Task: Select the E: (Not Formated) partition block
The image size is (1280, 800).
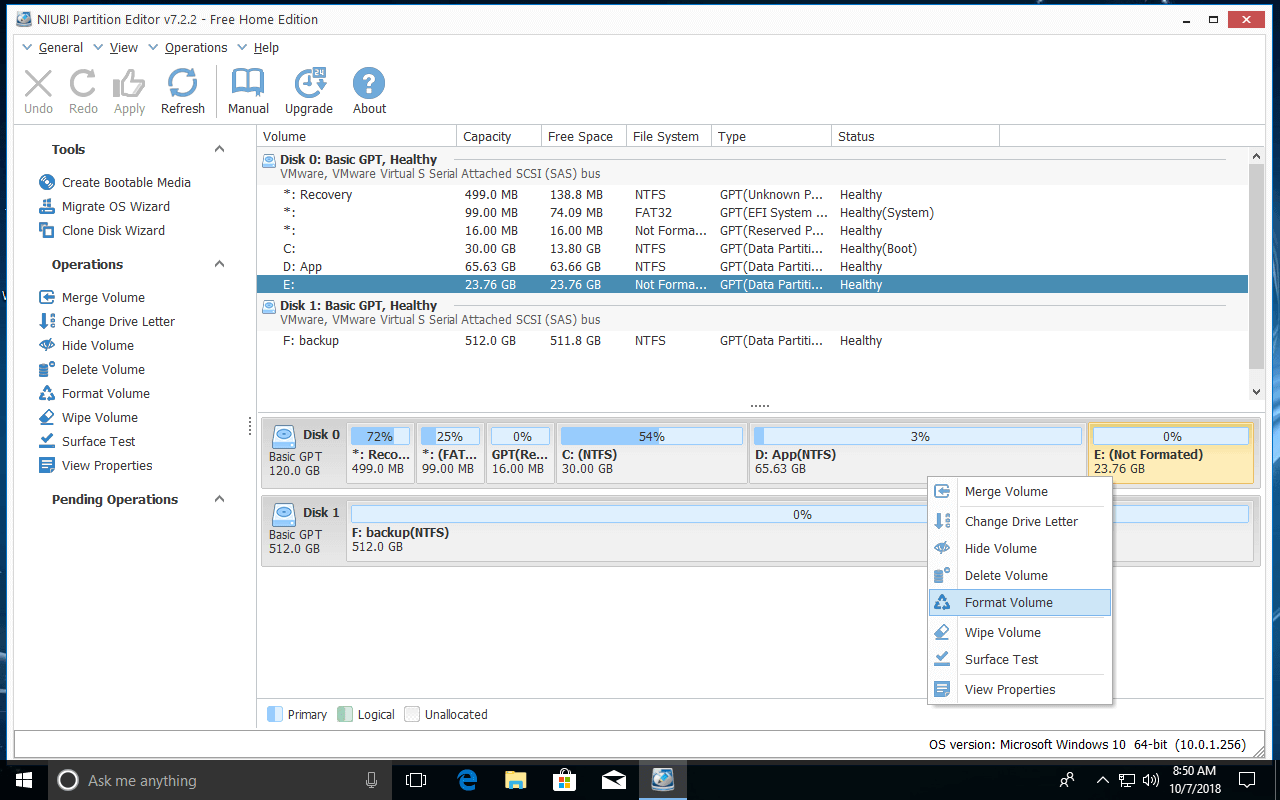Action: [1171, 453]
